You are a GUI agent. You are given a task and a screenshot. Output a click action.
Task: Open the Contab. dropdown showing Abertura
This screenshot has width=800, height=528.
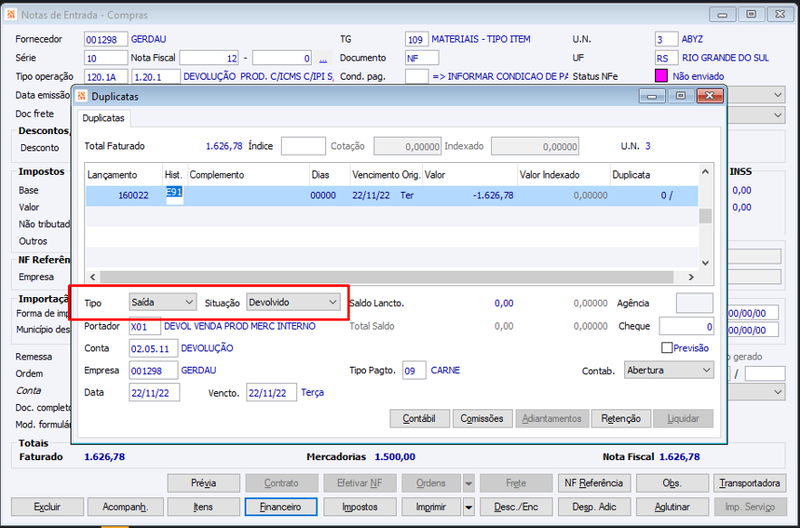click(669, 370)
